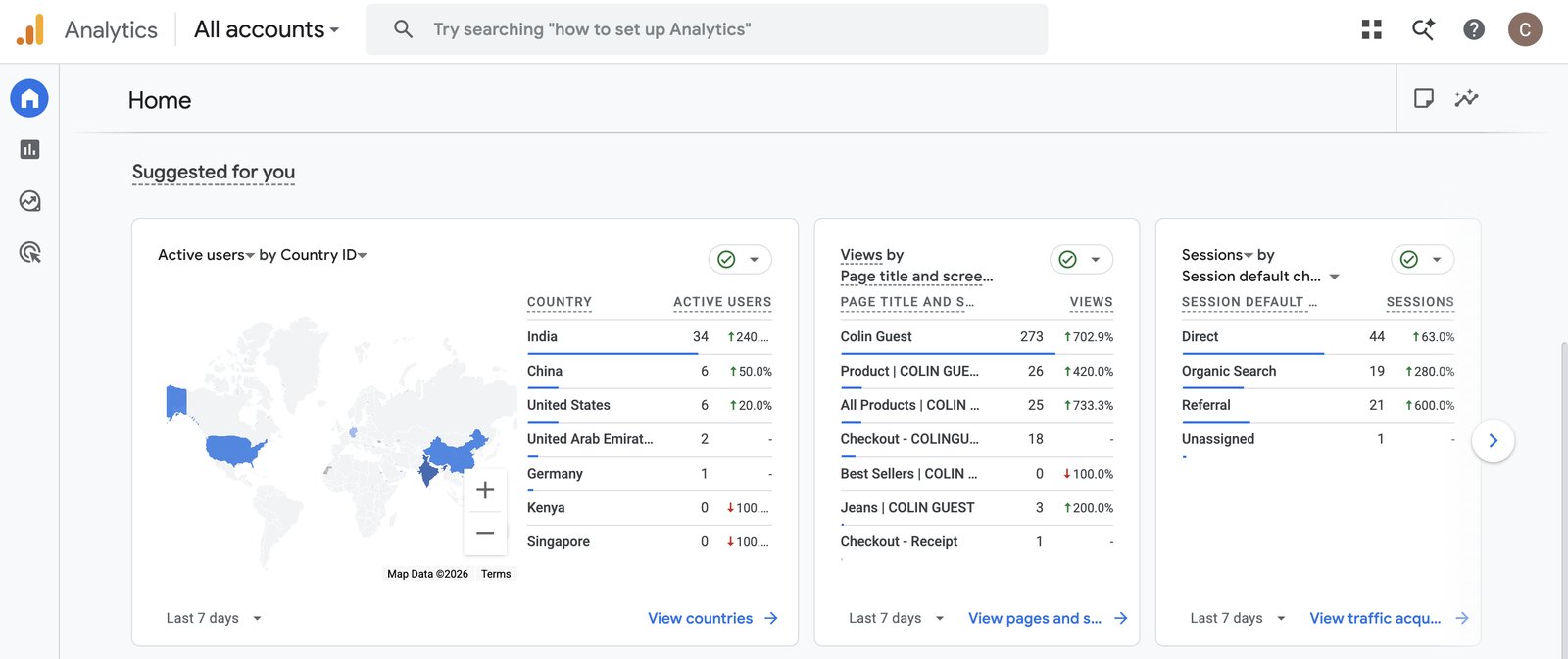The width and height of the screenshot is (1568, 659).
Task: Select the China row
Action: click(x=650, y=372)
